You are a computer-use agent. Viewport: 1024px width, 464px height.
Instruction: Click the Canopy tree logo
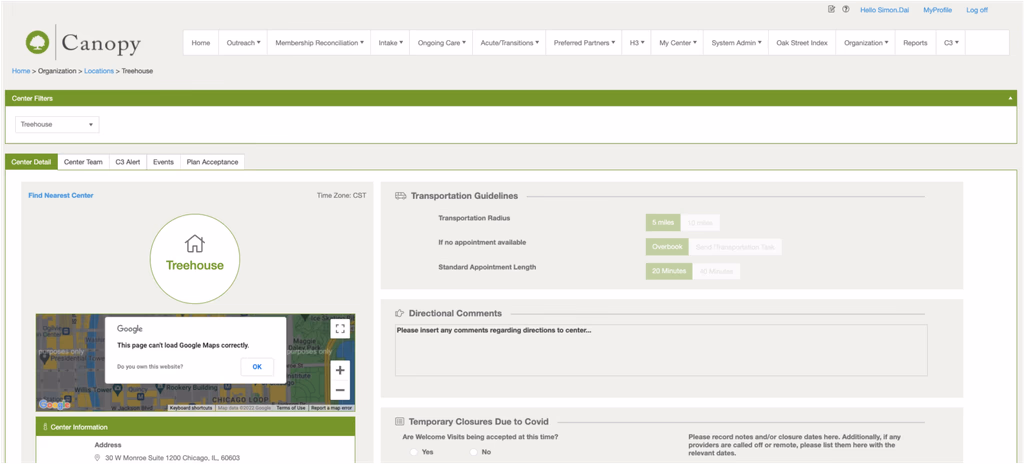click(38, 42)
